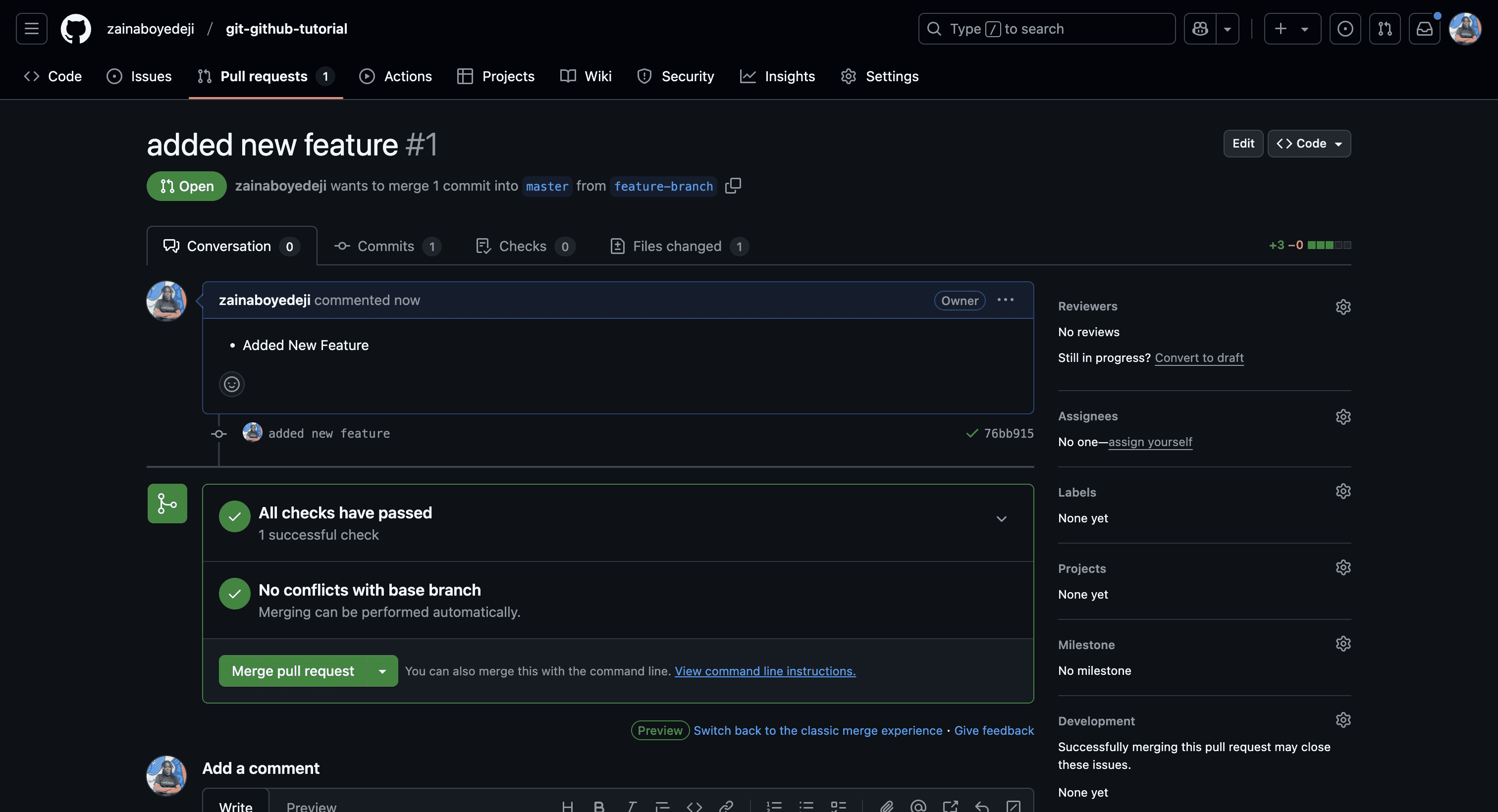1498x812 pixels.
Task: Copy the feature-branch name icon
Action: (733, 185)
